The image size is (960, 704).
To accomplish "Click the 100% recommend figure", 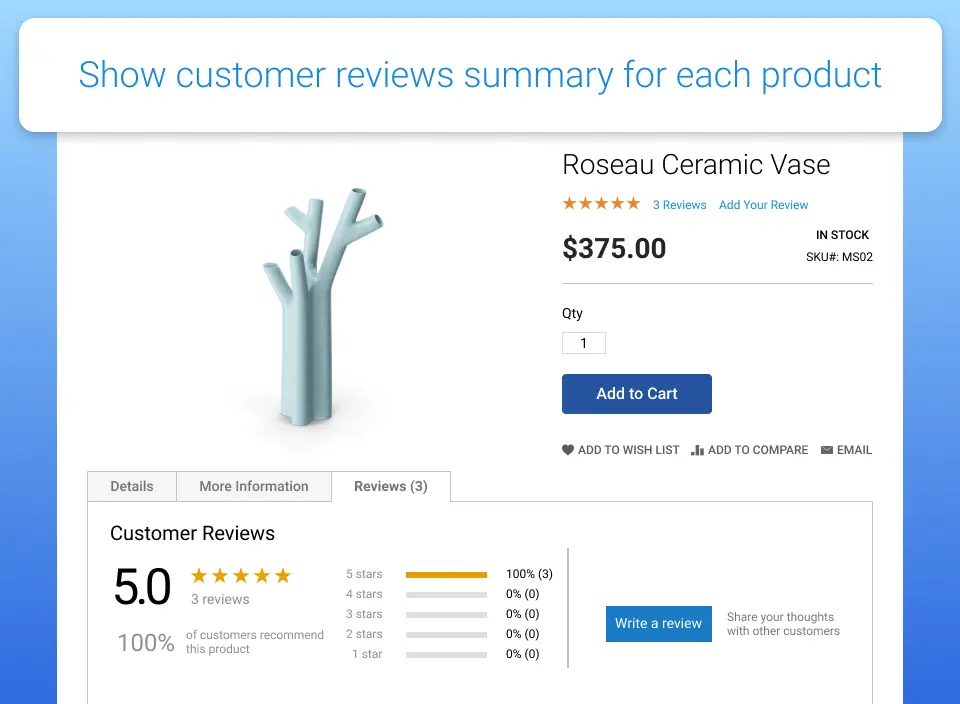I will pos(146,642).
